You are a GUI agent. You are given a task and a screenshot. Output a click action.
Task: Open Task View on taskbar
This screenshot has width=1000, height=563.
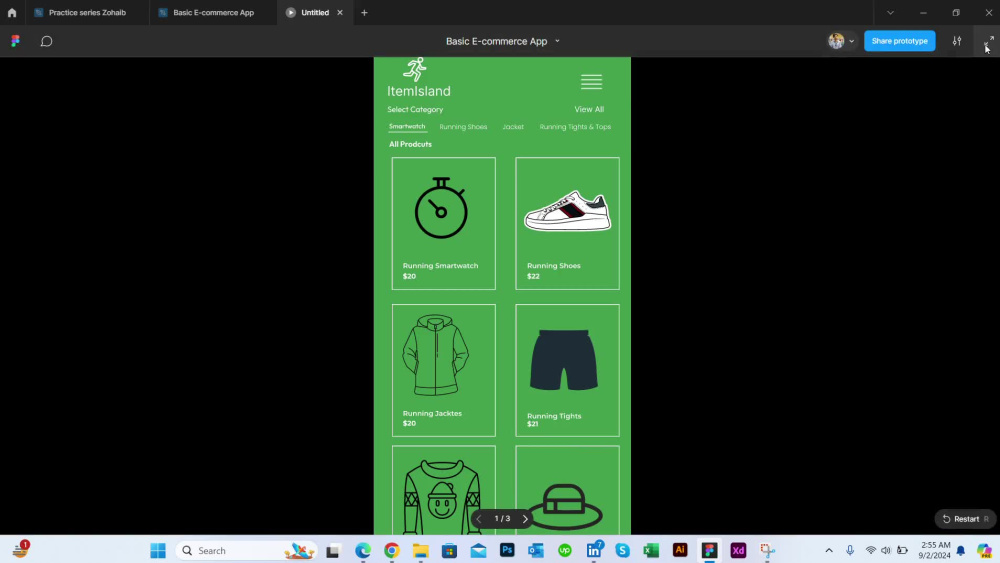[x=333, y=550]
